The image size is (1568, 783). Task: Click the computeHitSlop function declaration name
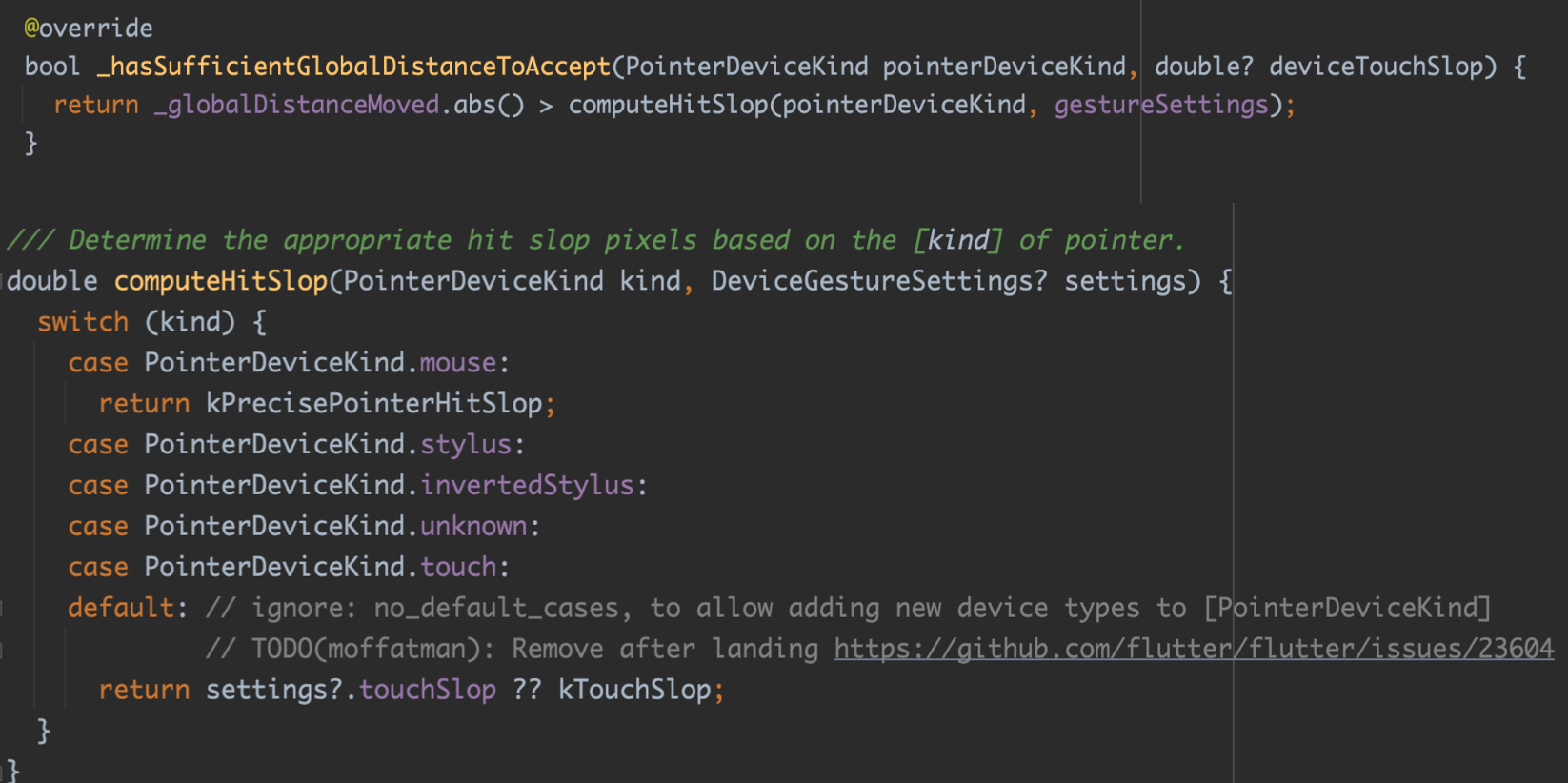(221, 281)
